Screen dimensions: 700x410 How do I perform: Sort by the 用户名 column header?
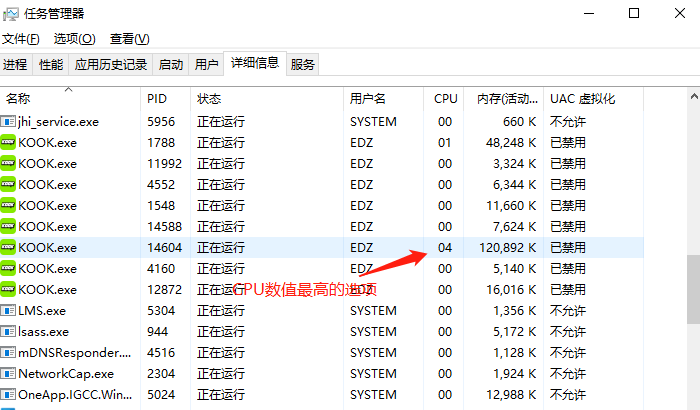click(383, 99)
